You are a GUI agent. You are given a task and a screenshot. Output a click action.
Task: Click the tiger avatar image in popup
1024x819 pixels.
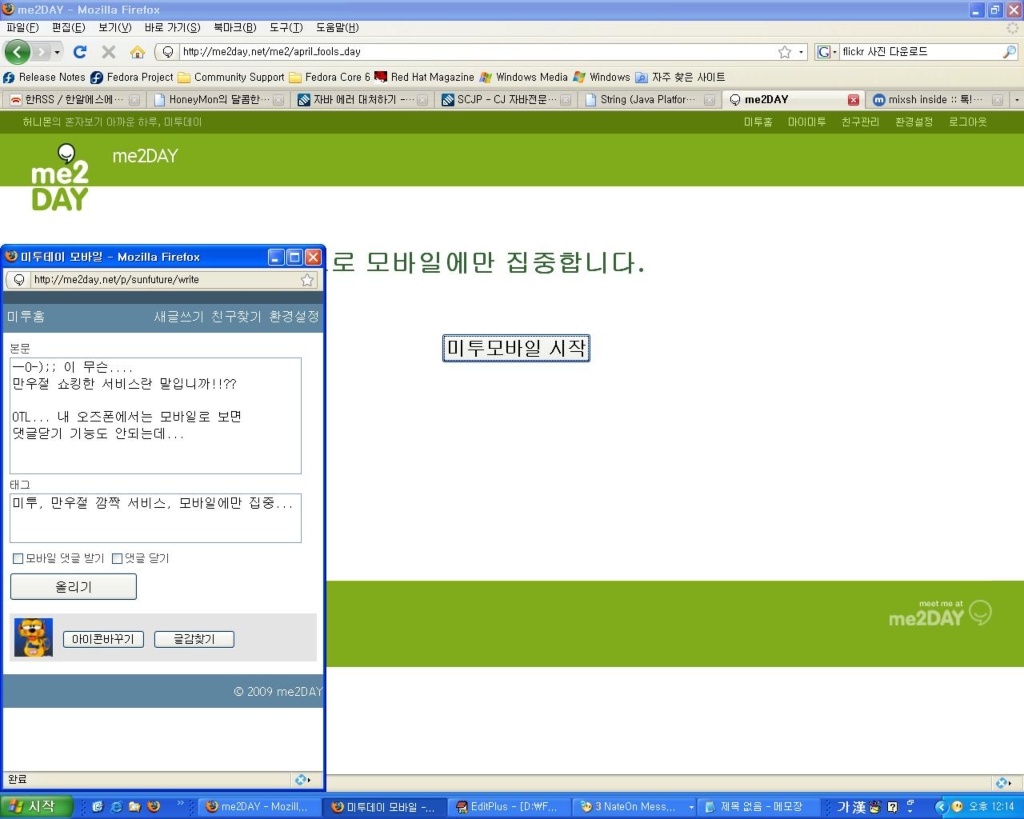tap(33, 637)
